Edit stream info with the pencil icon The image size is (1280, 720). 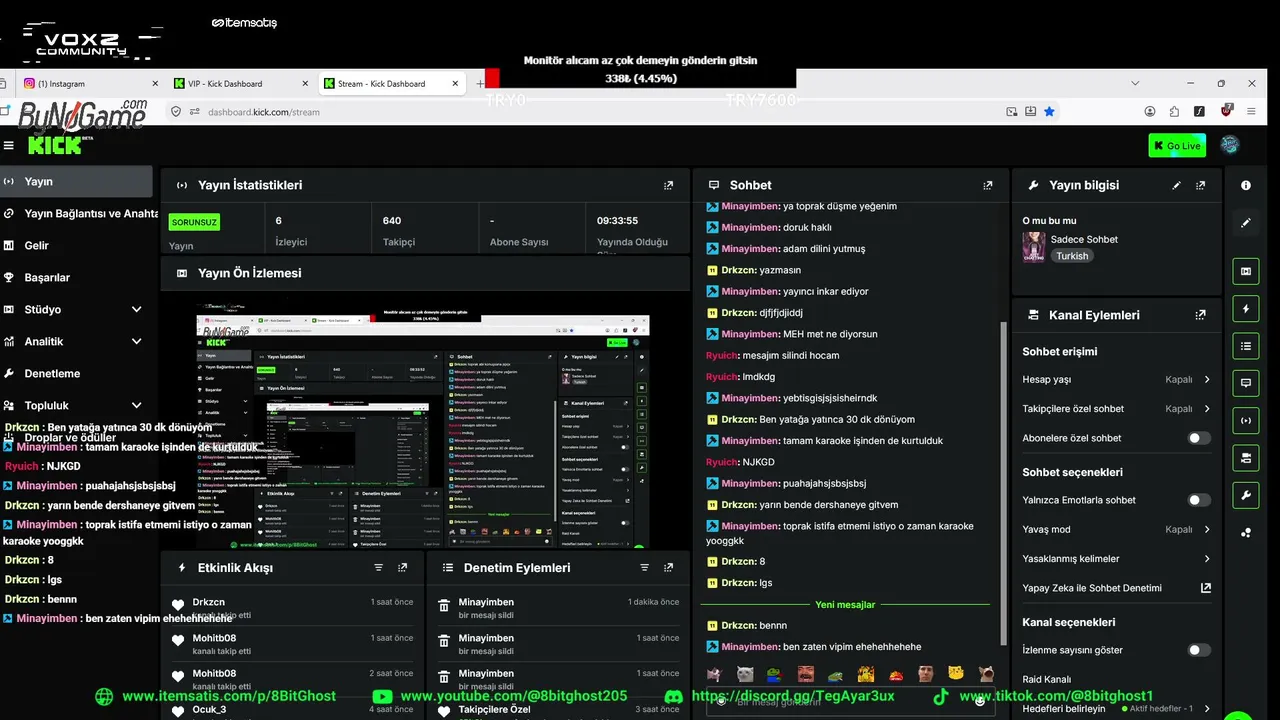coord(1177,185)
